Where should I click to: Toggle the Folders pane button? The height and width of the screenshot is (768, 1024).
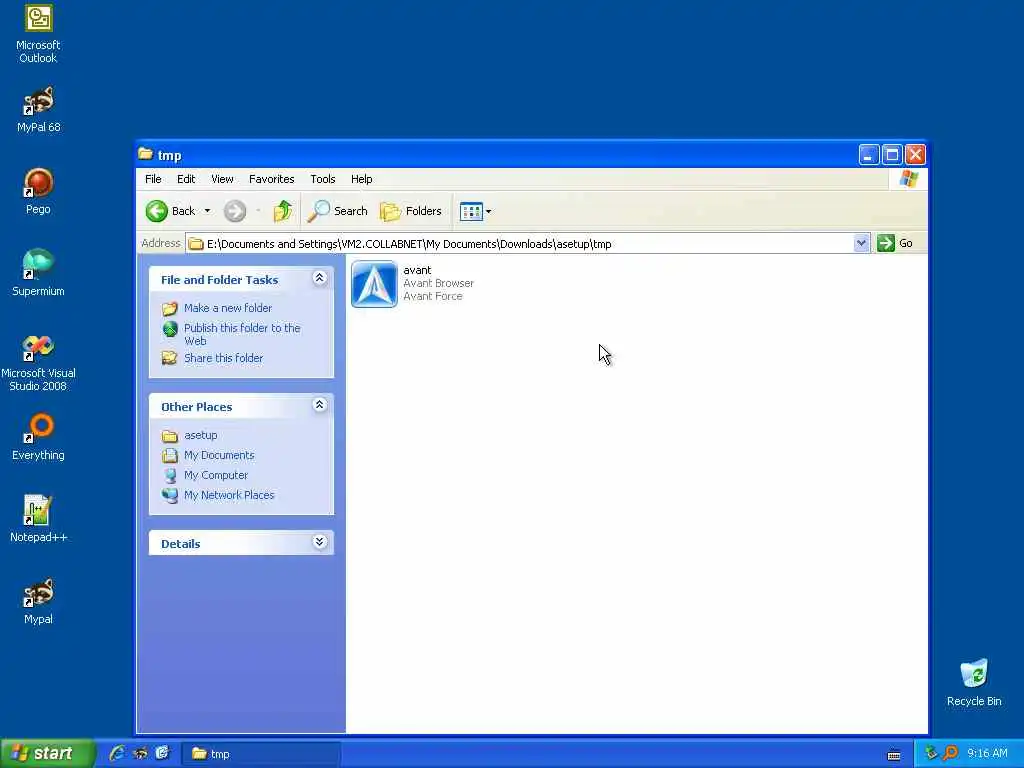411,211
